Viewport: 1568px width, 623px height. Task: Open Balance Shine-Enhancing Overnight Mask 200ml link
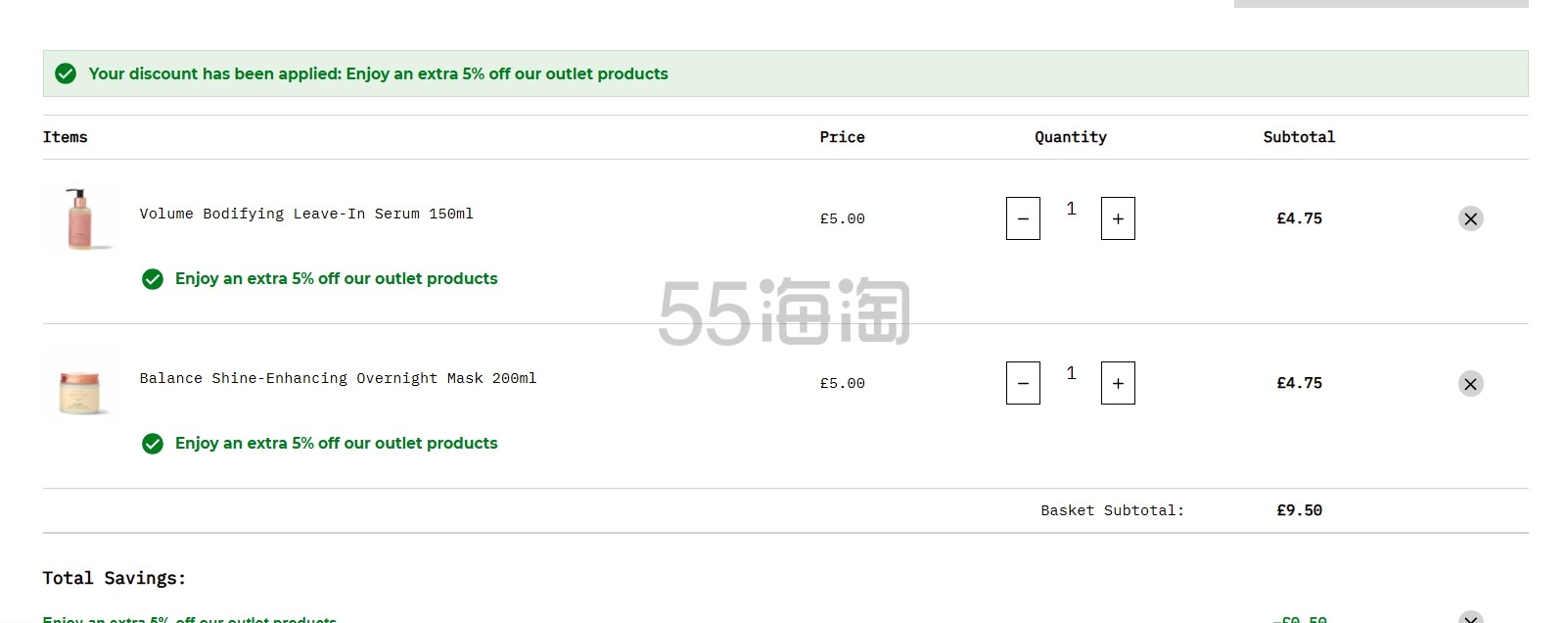(338, 378)
